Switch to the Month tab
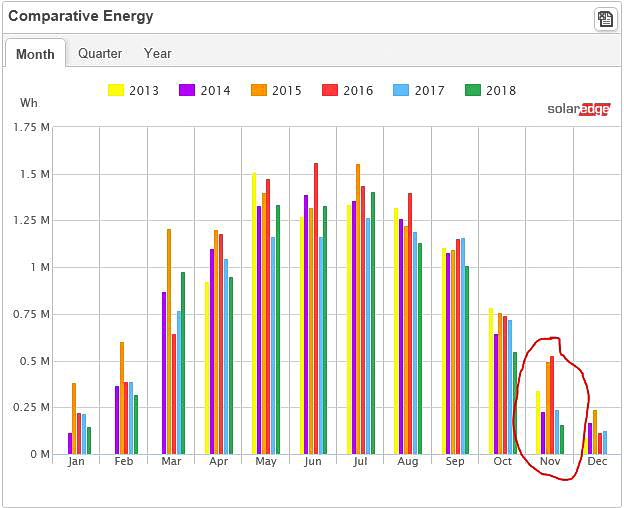Viewport: 624px width, 508px height. pyautogui.click(x=35, y=54)
